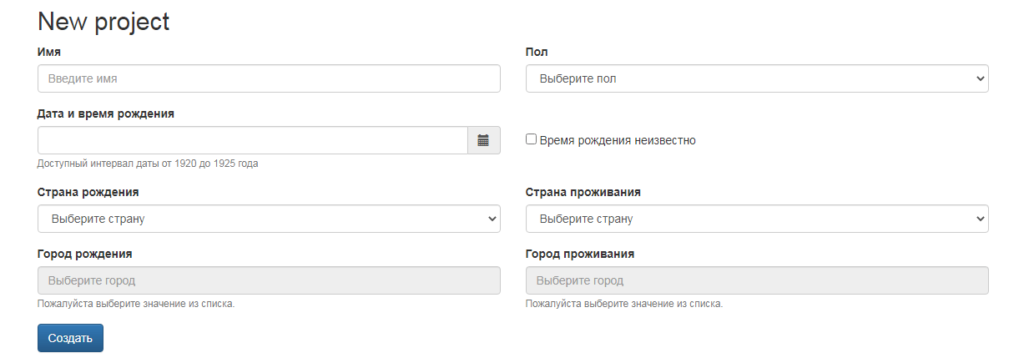This screenshot has width=1024, height=363.
Task: Click the hint text under 'Город проживания' field
Action: coord(624,304)
